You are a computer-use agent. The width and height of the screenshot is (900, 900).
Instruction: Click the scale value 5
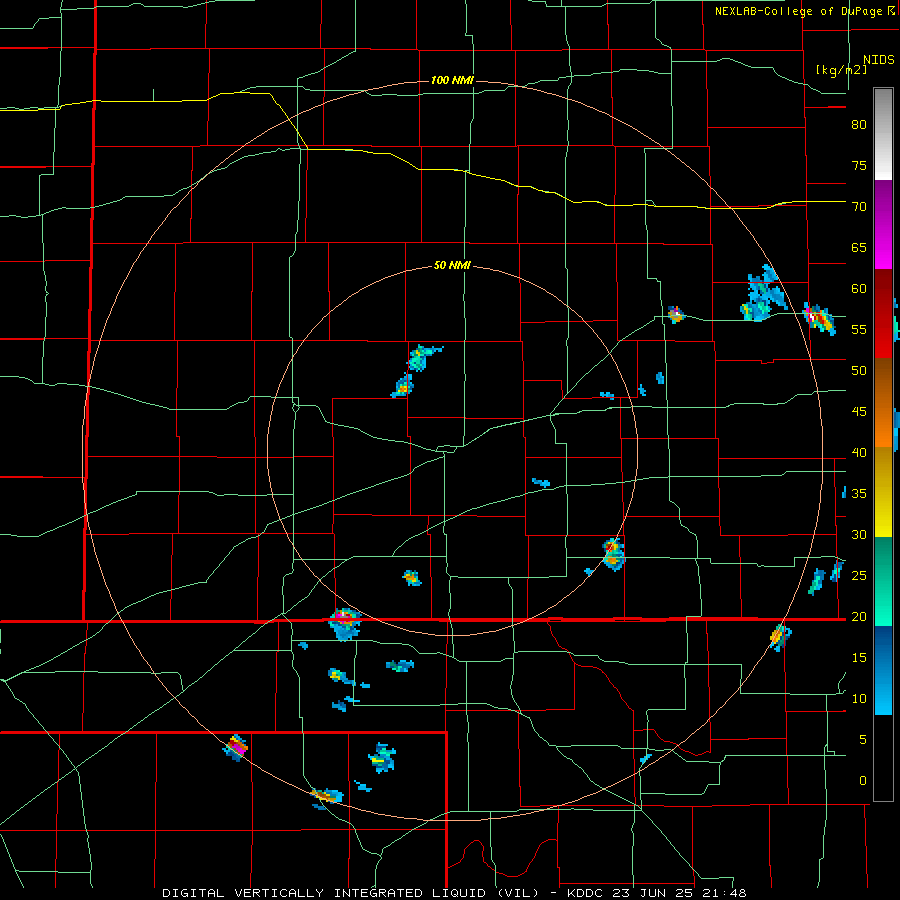(x=863, y=739)
